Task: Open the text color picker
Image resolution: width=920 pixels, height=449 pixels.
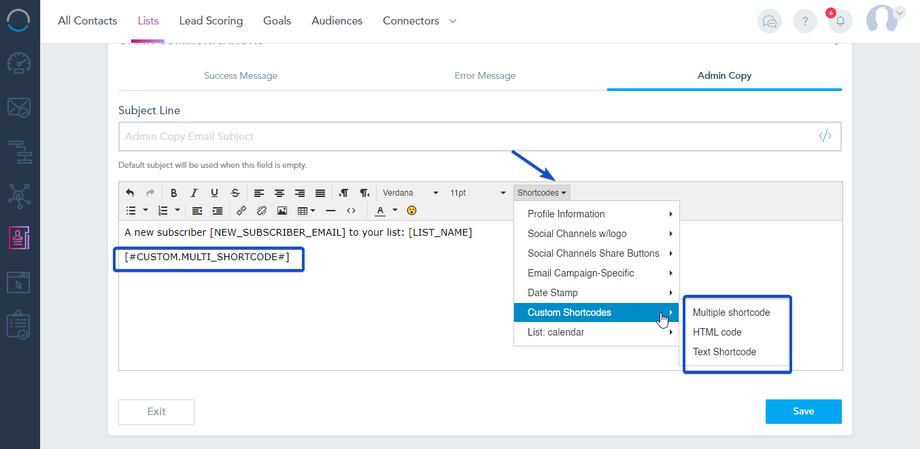Action: pyautogui.click(x=380, y=211)
